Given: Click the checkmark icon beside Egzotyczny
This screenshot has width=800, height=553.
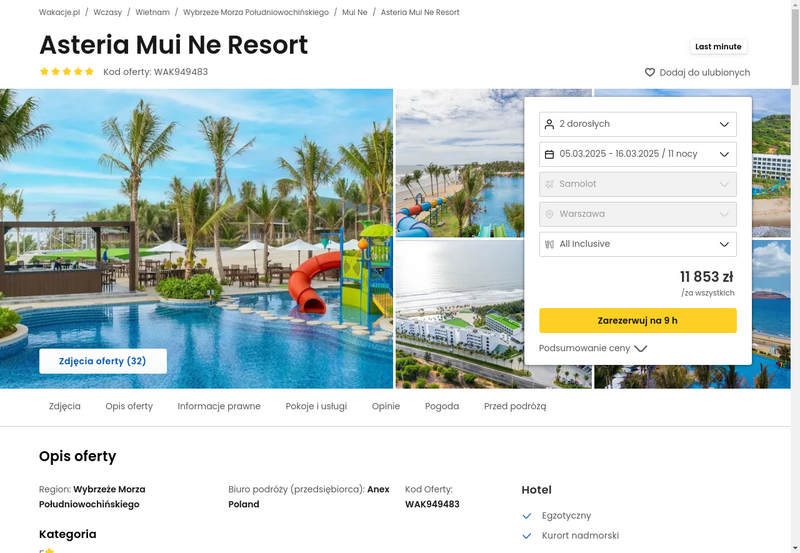Looking at the screenshot, I should (527, 516).
